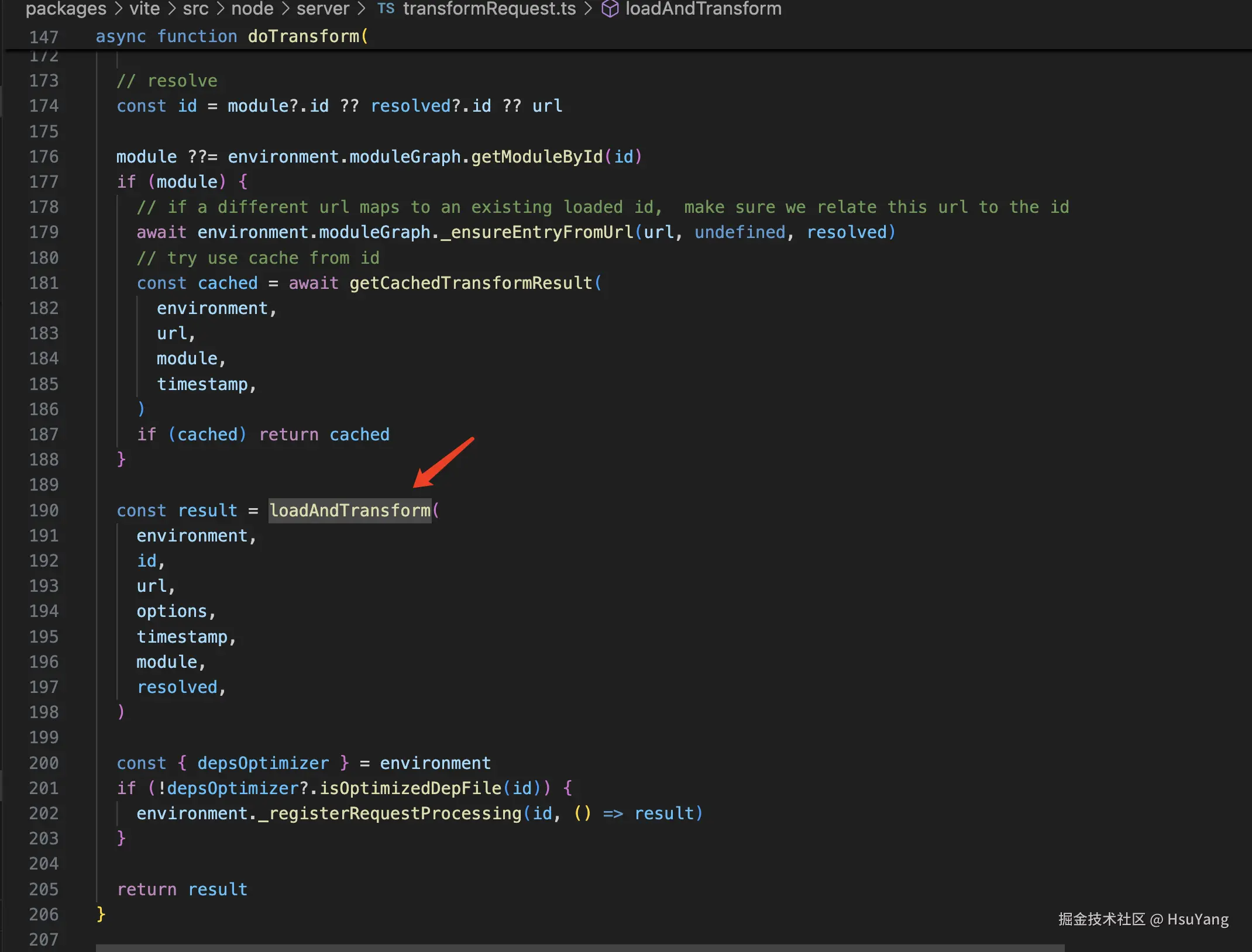Open the node breadcrumb folder

pyautogui.click(x=252, y=9)
